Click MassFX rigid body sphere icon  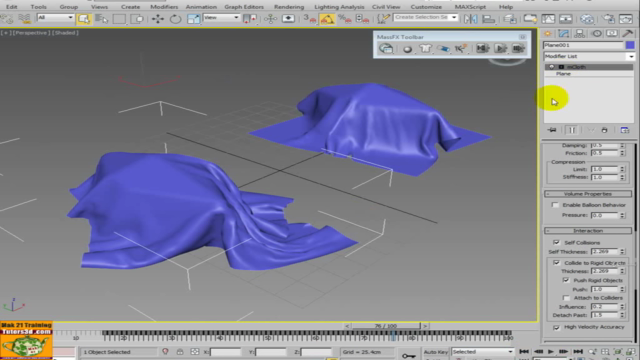pyautogui.click(x=407, y=49)
